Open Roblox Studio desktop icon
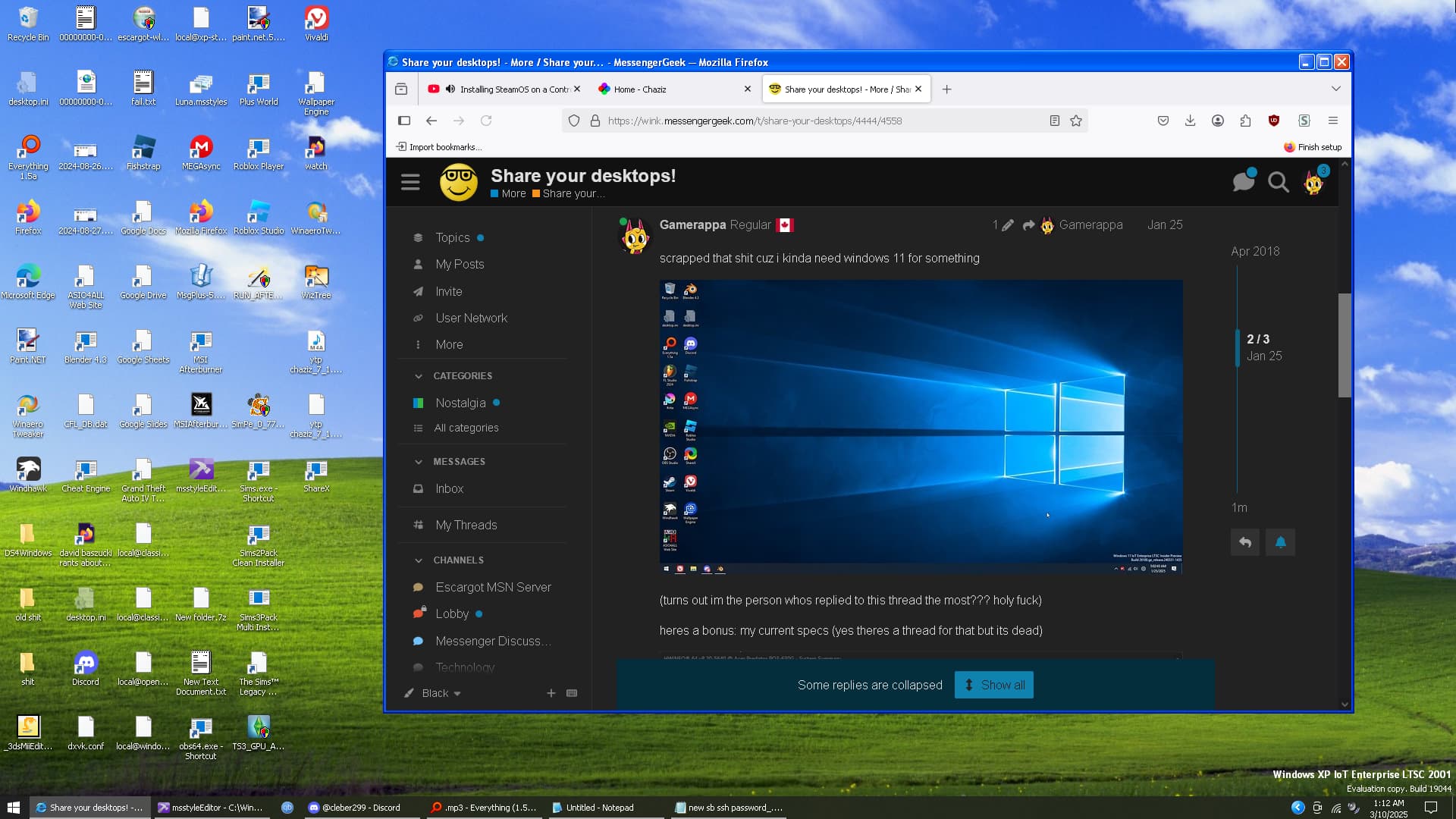 [x=259, y=217]
